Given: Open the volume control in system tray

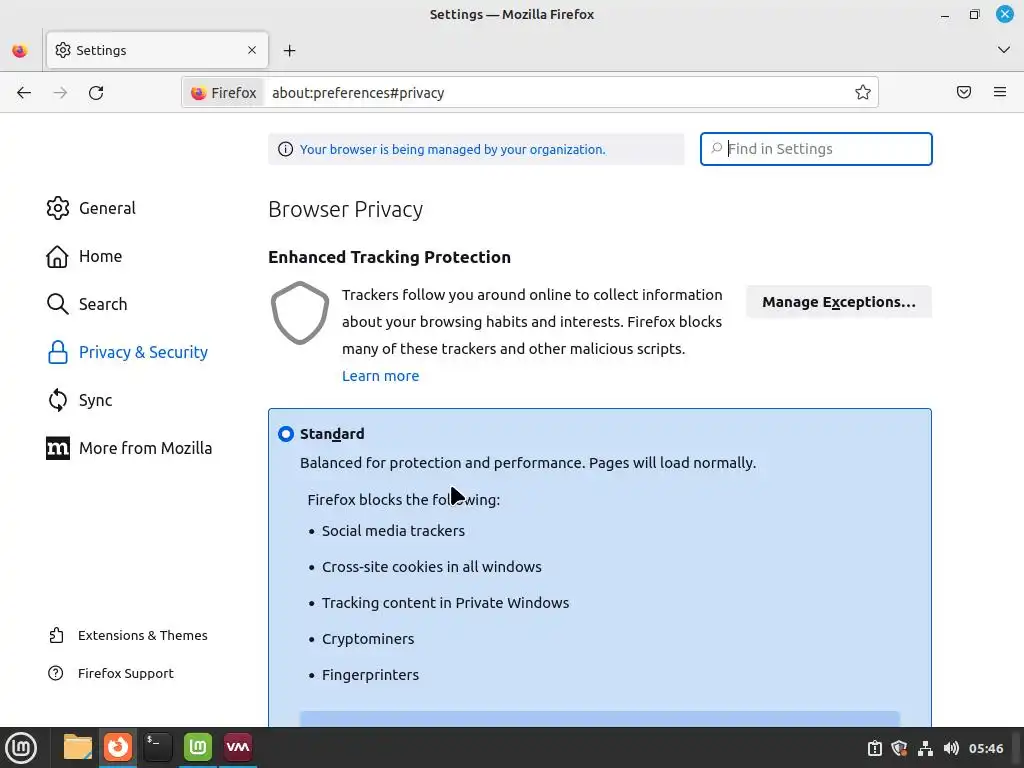Looking at the screenshot, I should coord(951,748).
